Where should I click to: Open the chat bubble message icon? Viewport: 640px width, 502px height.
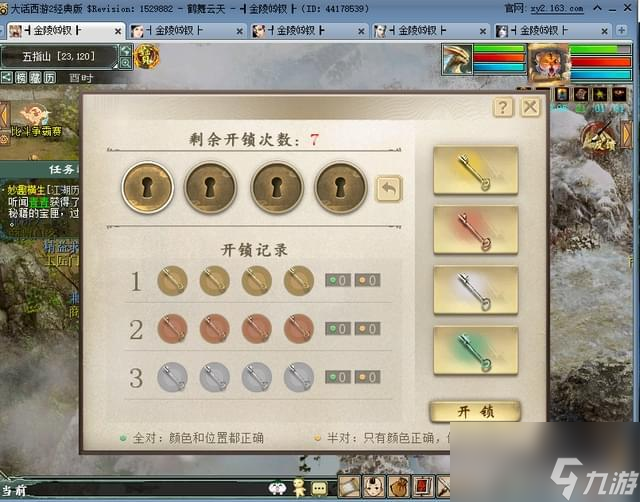319,489
